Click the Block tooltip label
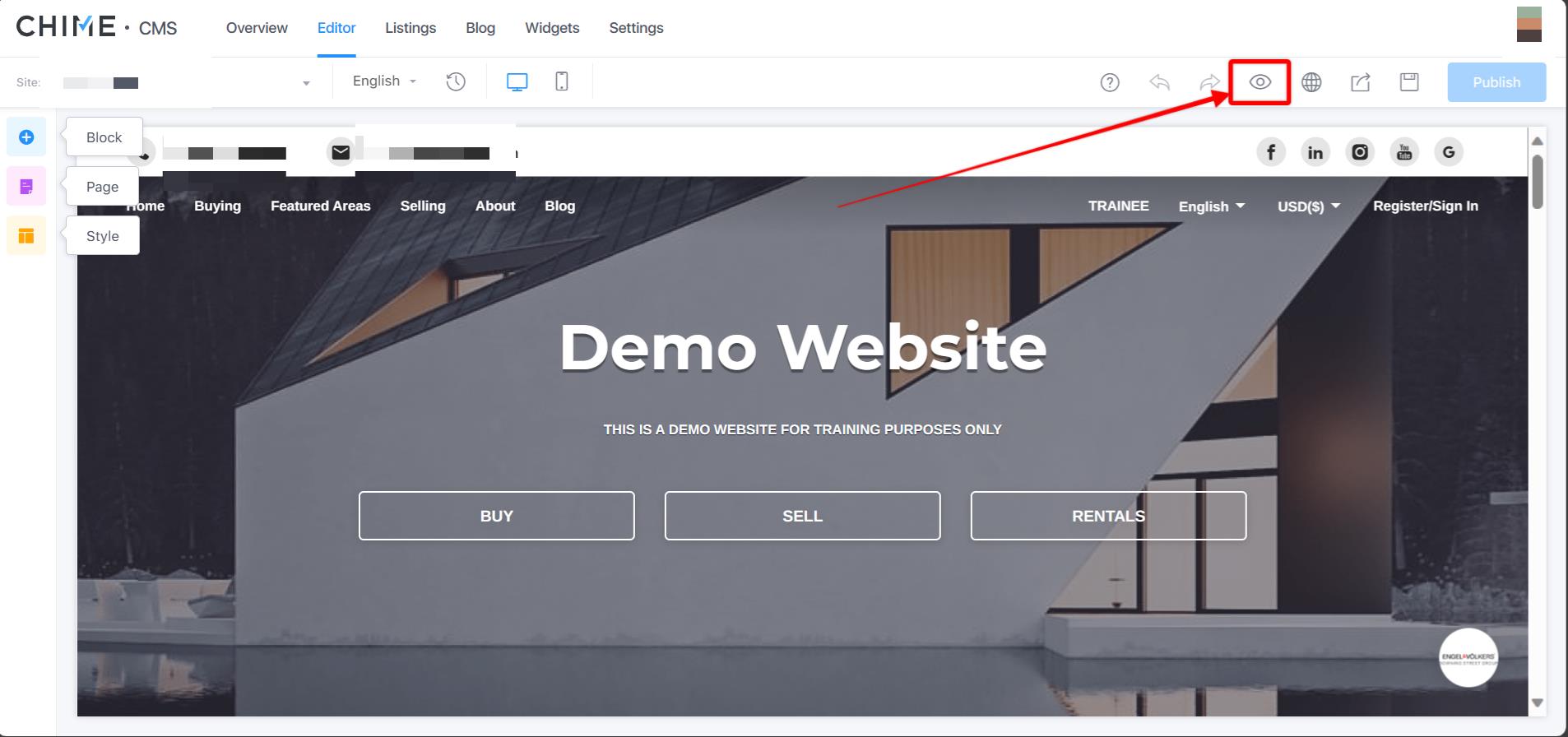This screenshot has height=737, width=1568. click(104, 137)
